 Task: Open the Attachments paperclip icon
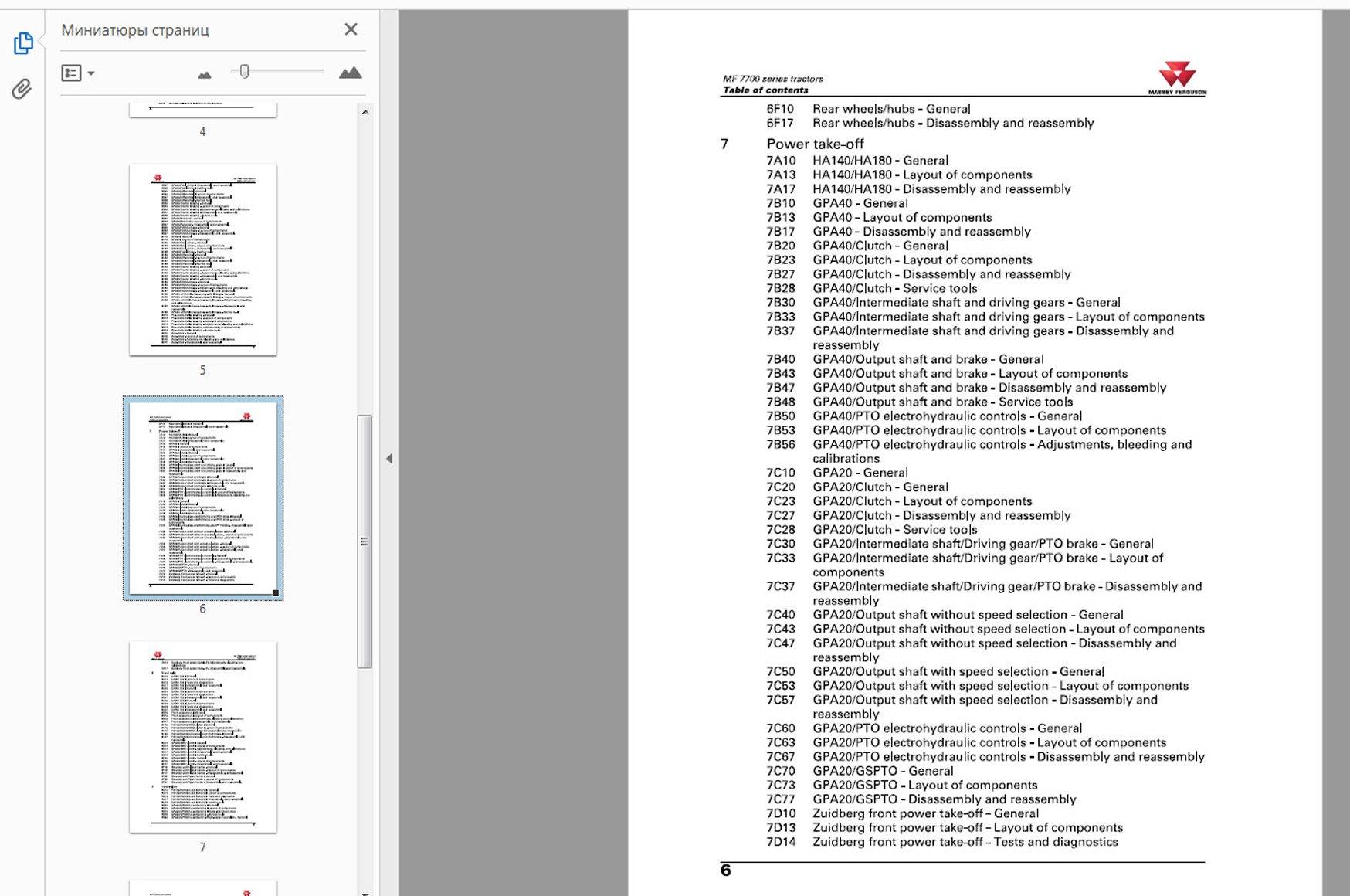tap(22, 89)
